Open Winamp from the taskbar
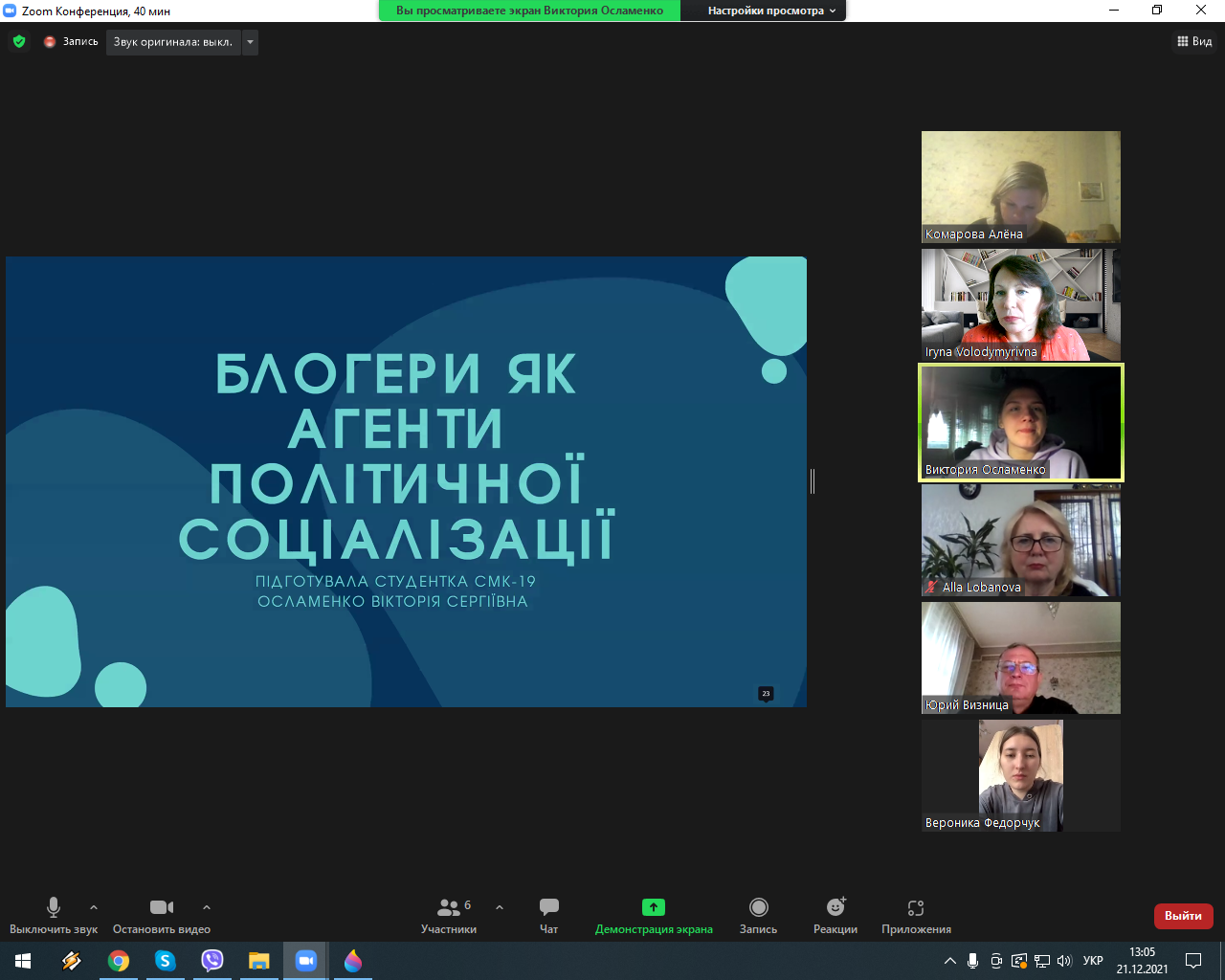Viewport: 1225px width, 980px height. coord(71,961)
